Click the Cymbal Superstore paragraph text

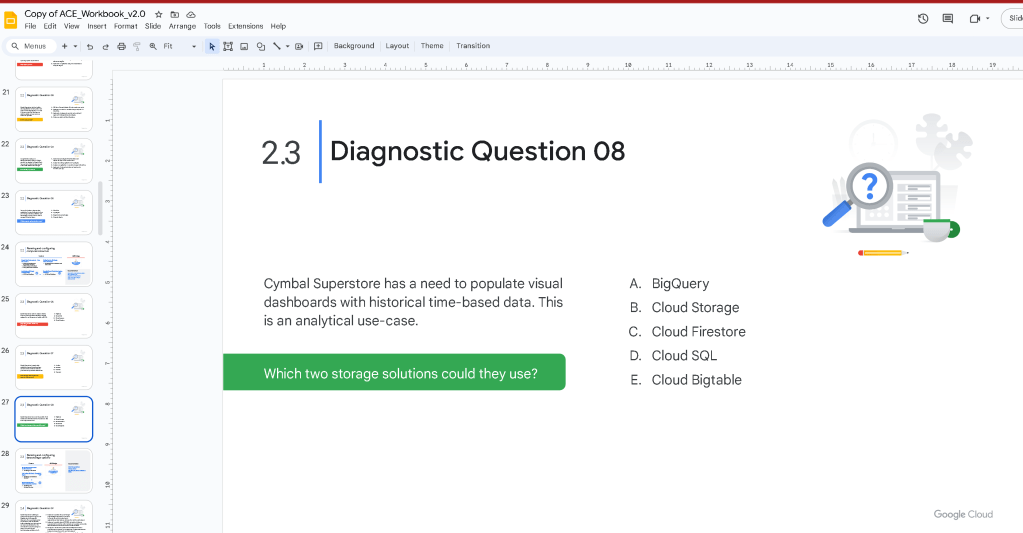[x=413, y=302]
